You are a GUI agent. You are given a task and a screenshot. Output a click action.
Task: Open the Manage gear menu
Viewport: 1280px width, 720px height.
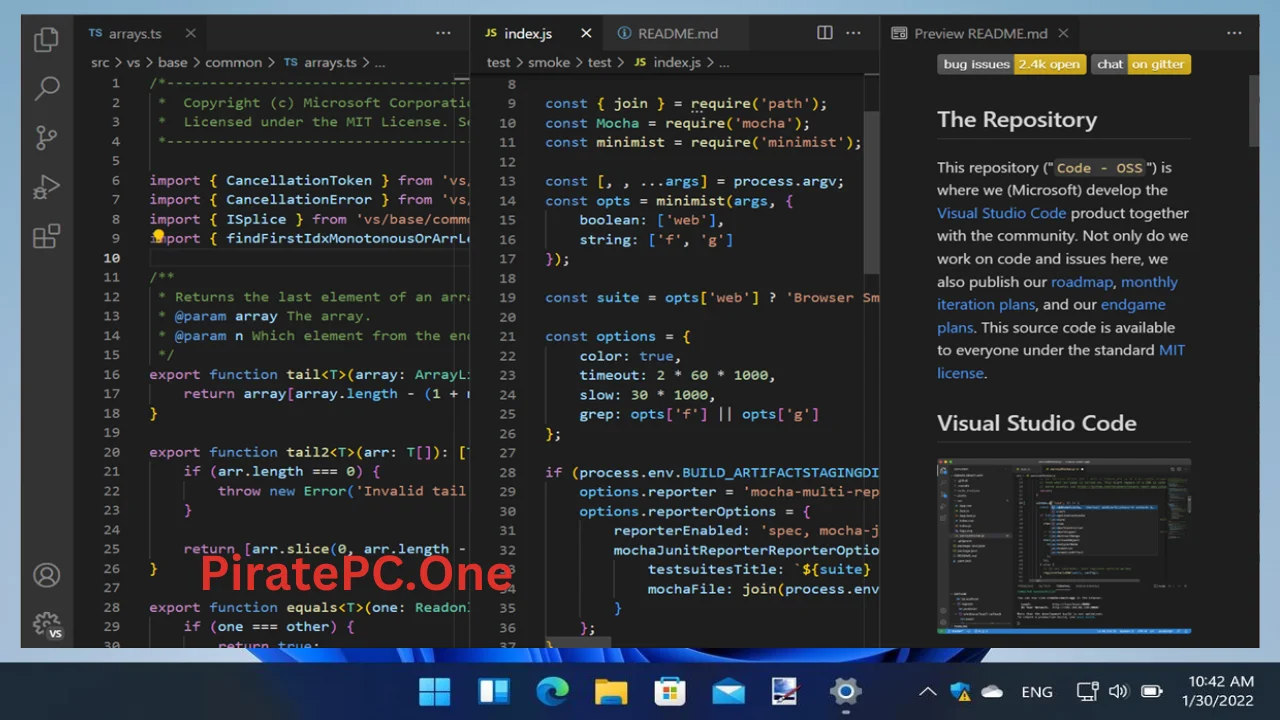[x=47, y=626]
